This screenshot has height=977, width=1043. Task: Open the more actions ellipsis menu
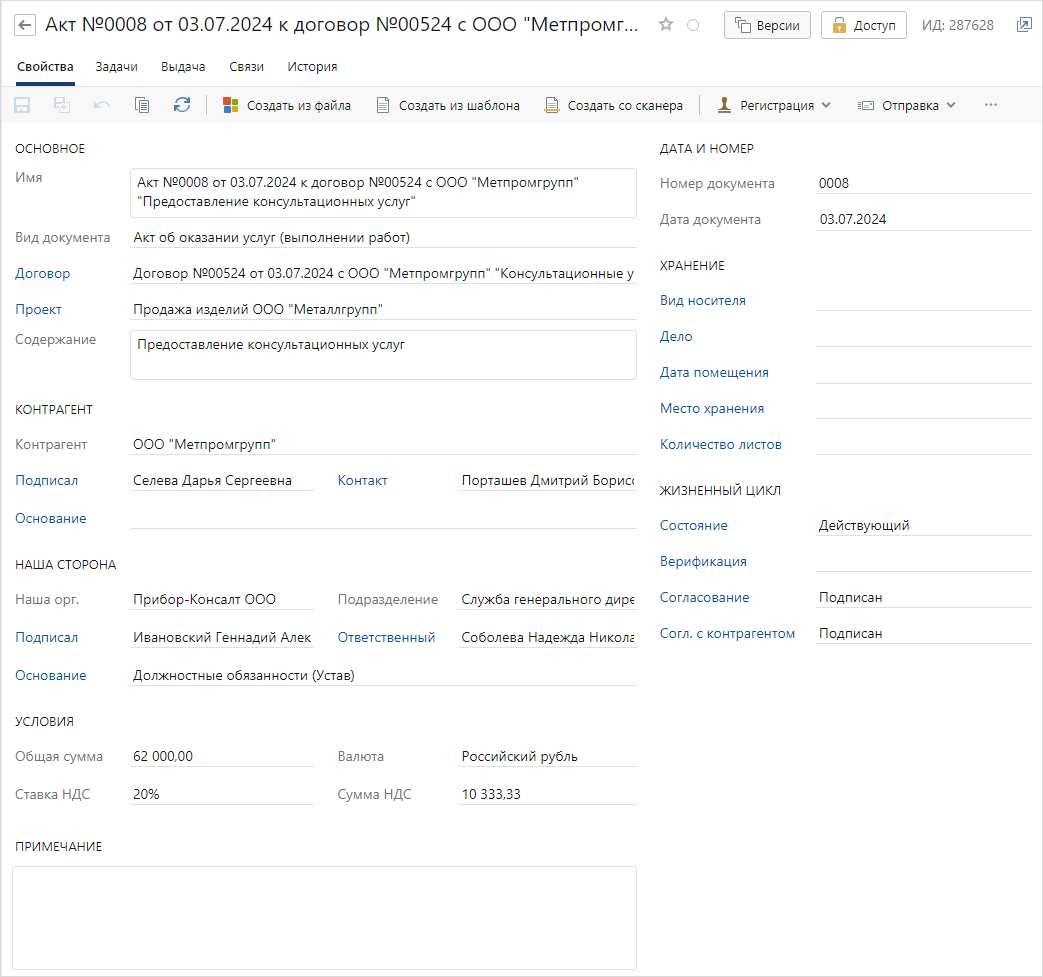point(991,105)
